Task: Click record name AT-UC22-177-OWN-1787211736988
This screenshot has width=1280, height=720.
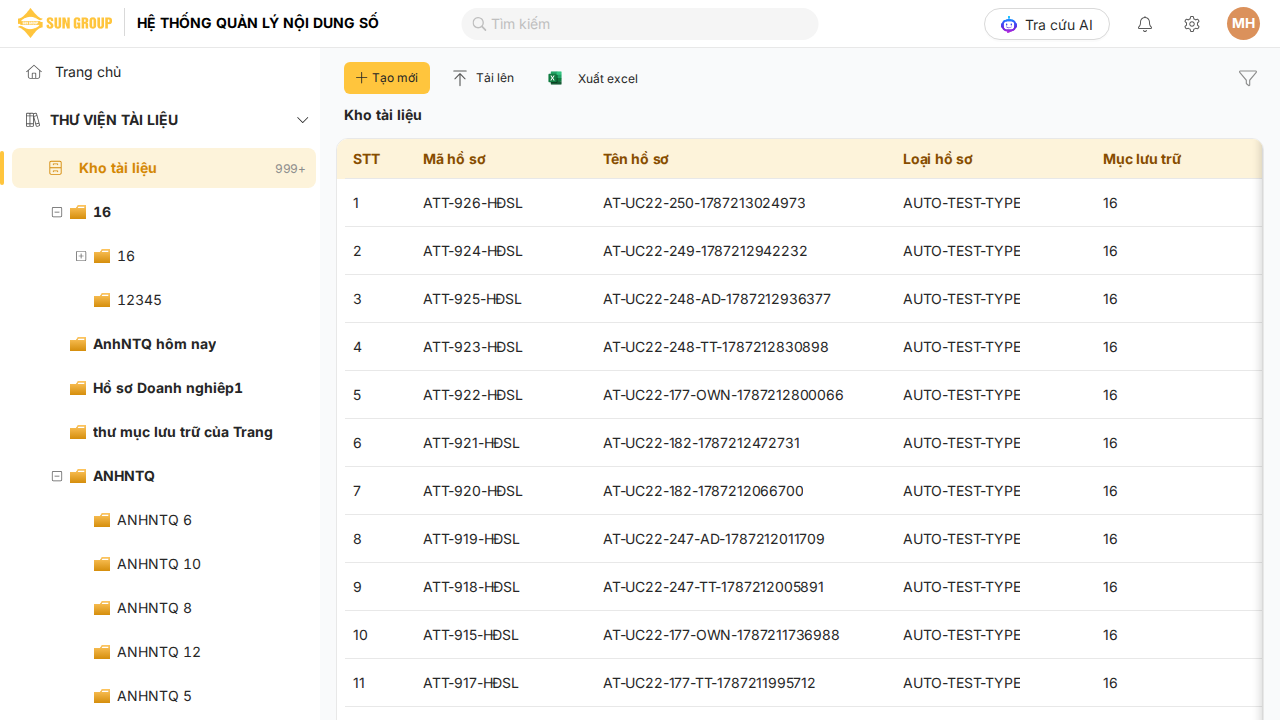Action: click(721, 635)
